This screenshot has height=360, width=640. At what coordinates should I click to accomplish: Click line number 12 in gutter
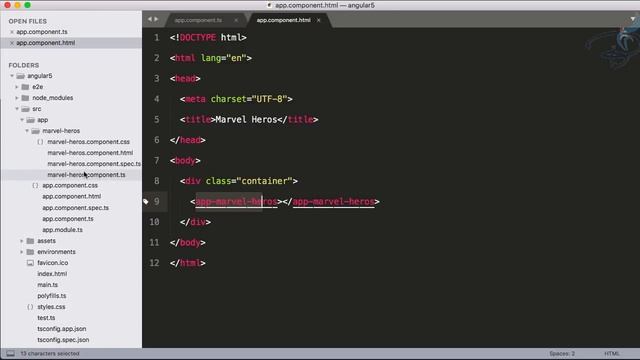point(154,263)
